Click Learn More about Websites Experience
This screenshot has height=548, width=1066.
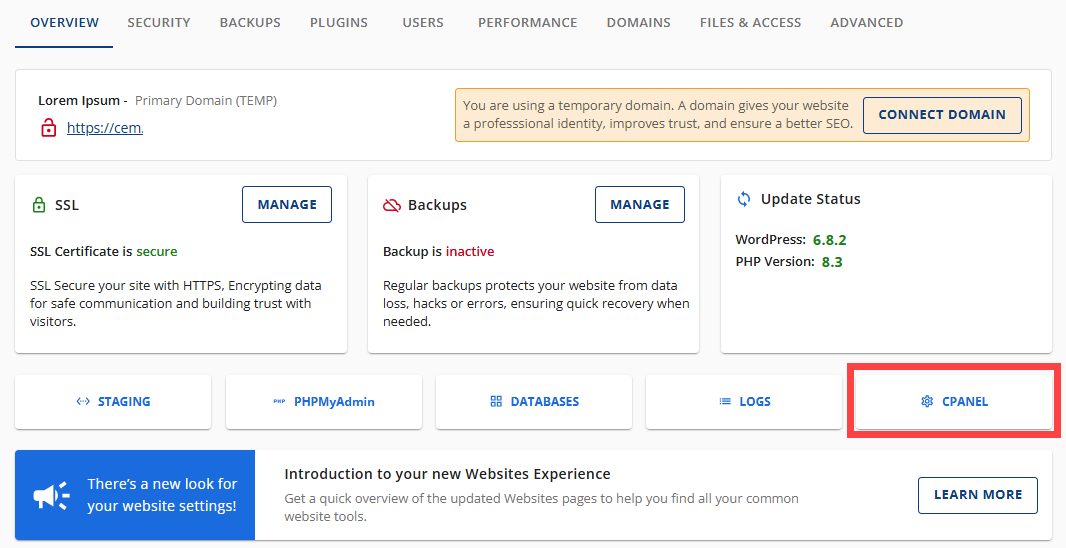tap(977, 495)
